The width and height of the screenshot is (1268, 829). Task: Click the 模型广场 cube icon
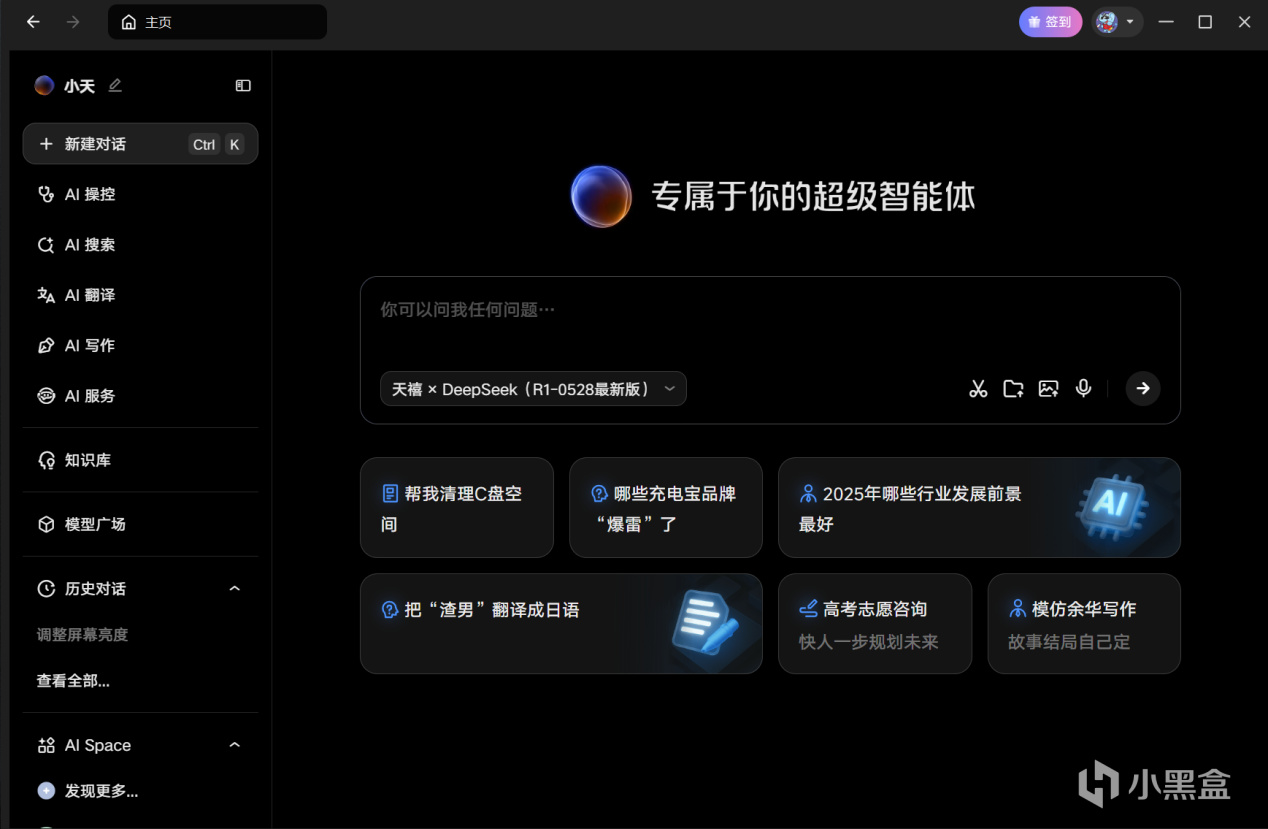(46, 524)
